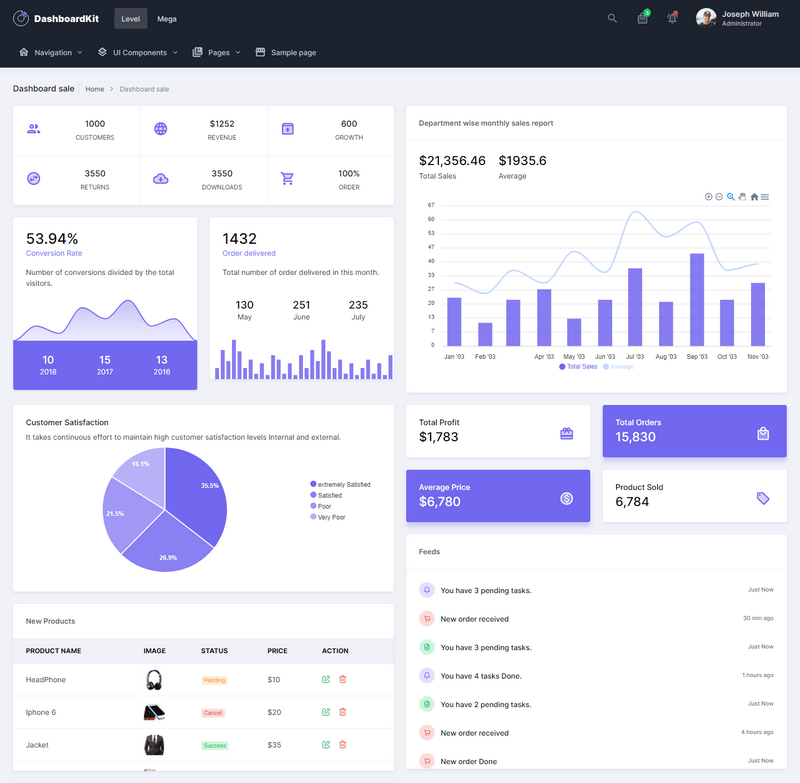This screenshot has height=783, width=800.
Task: Open the clipboard tasks icon in header
Action: coord(642,18)
